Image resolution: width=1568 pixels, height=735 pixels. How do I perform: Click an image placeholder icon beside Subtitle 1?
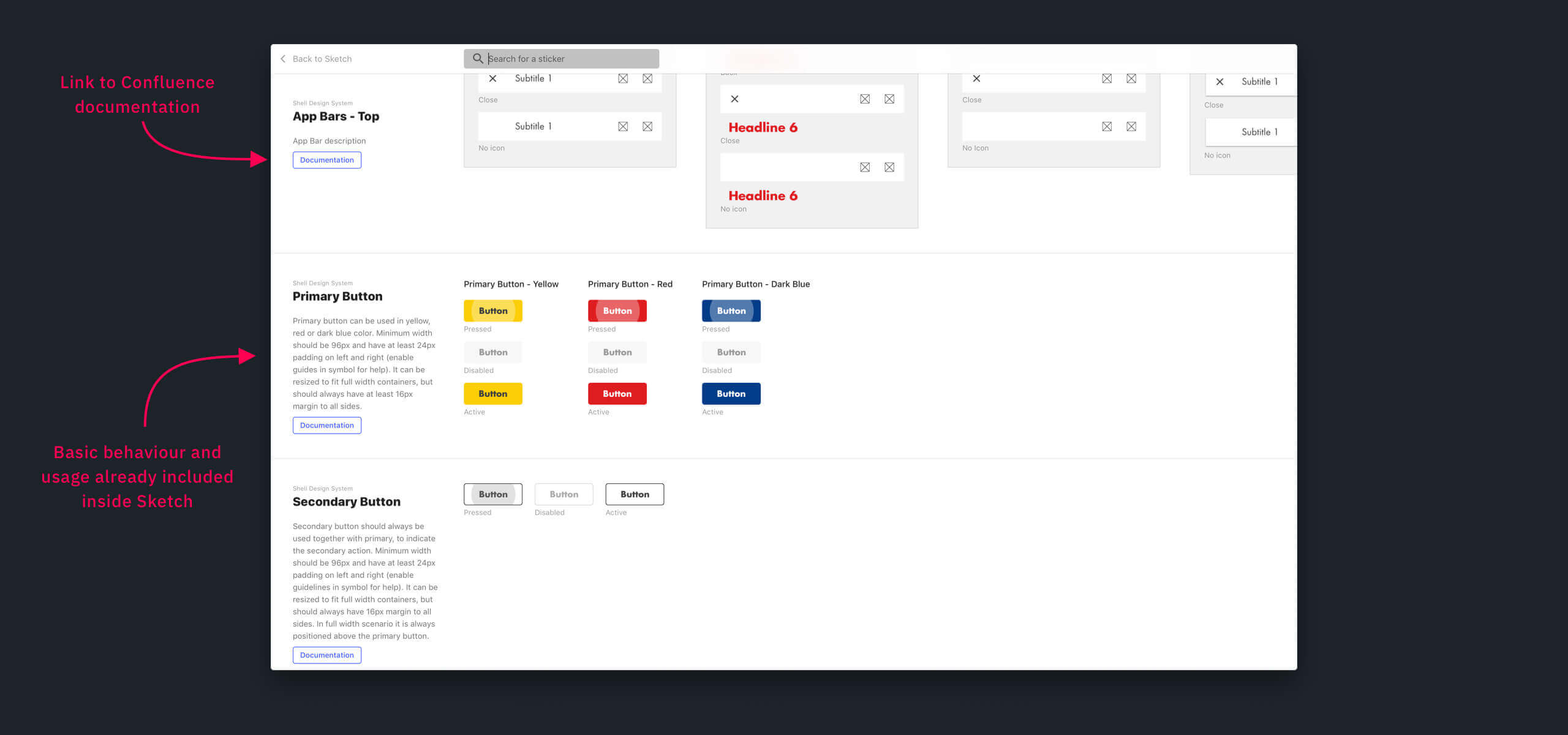tap(623, 78)
